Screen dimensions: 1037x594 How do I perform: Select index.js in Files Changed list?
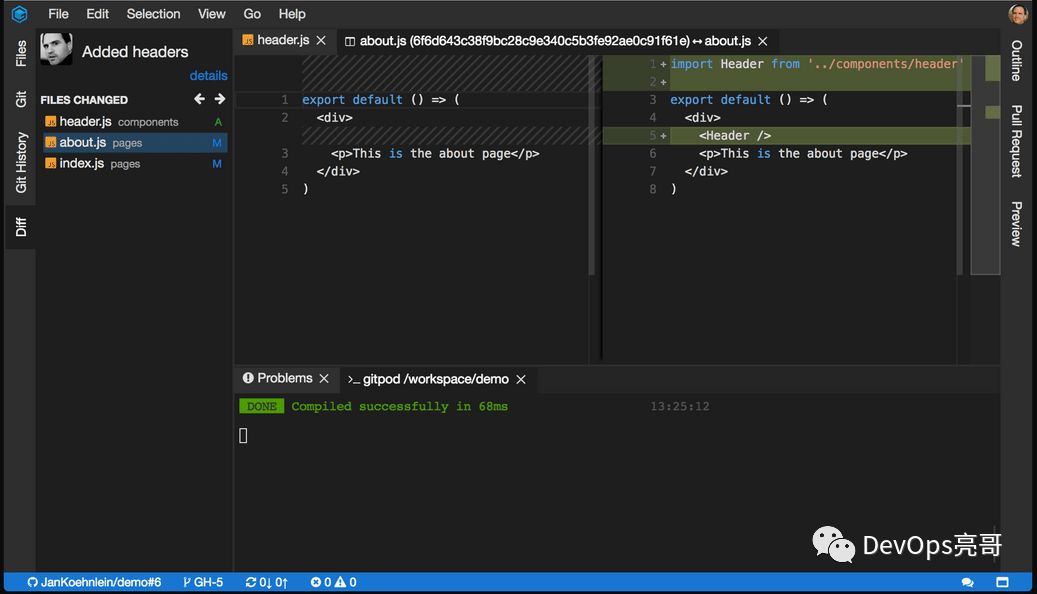pos(82,163)
